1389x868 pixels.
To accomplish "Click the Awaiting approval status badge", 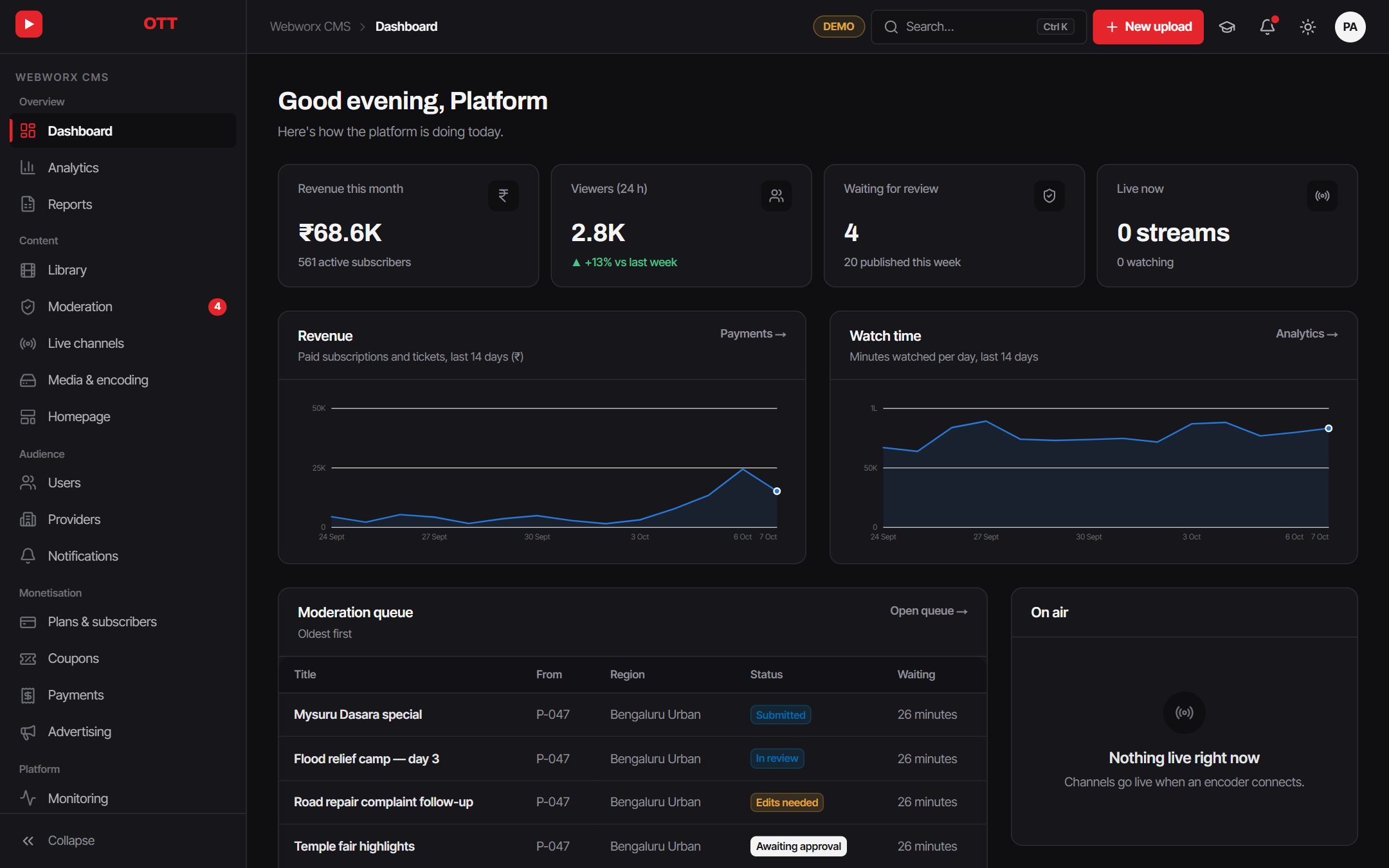I will [798, 846].
